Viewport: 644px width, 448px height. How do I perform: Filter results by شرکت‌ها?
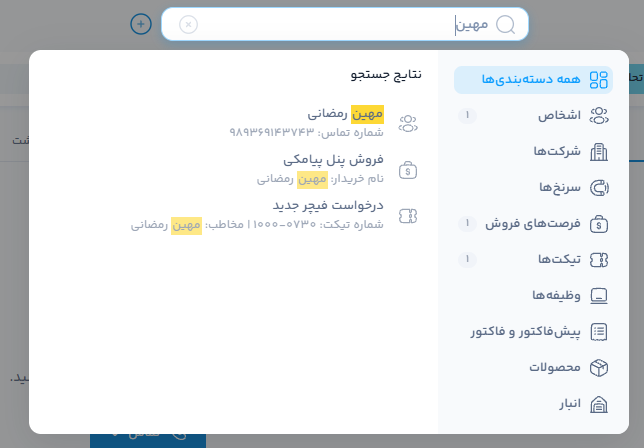tap(533, 152)
